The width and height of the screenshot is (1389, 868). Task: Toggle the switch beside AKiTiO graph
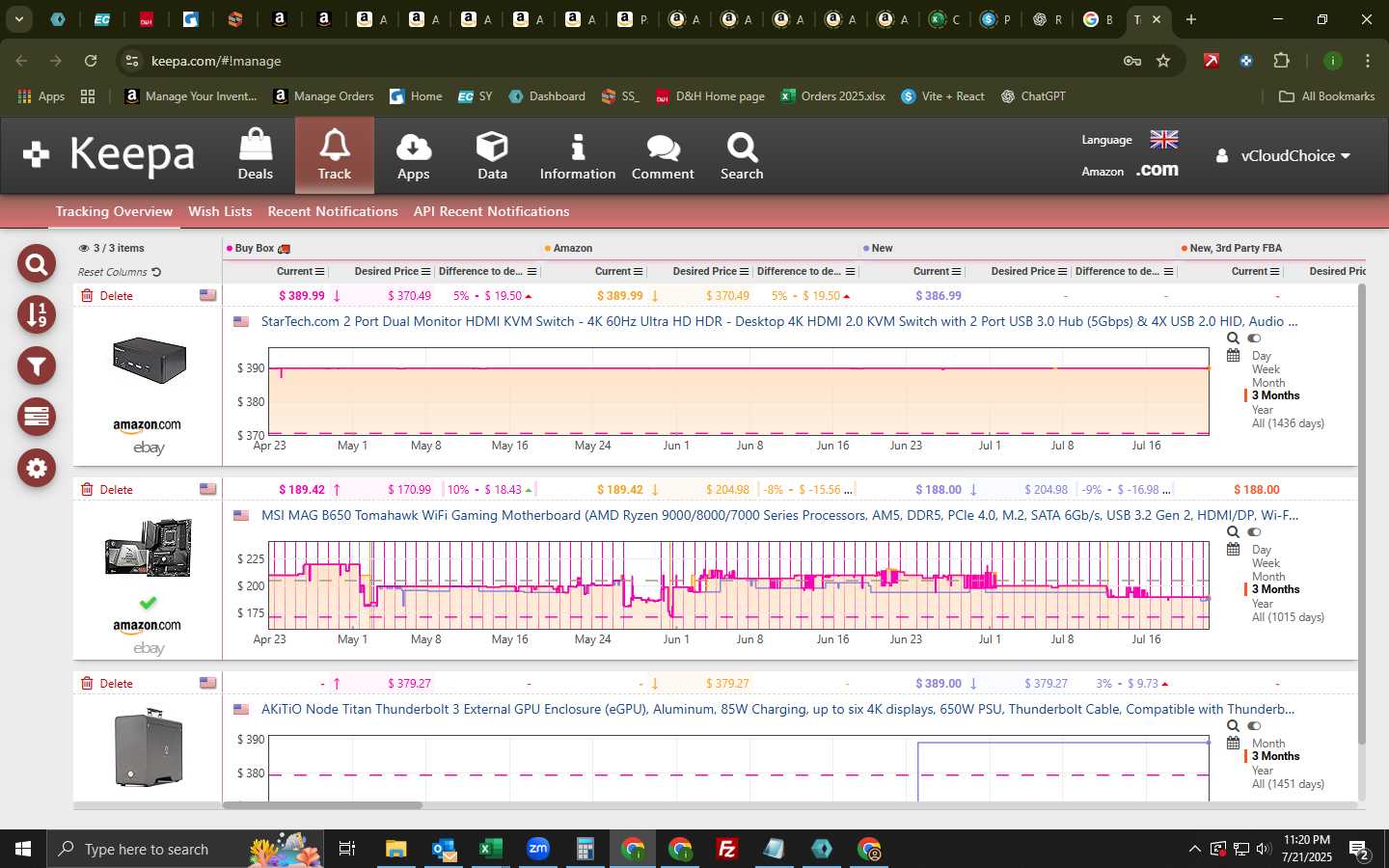1254,726
